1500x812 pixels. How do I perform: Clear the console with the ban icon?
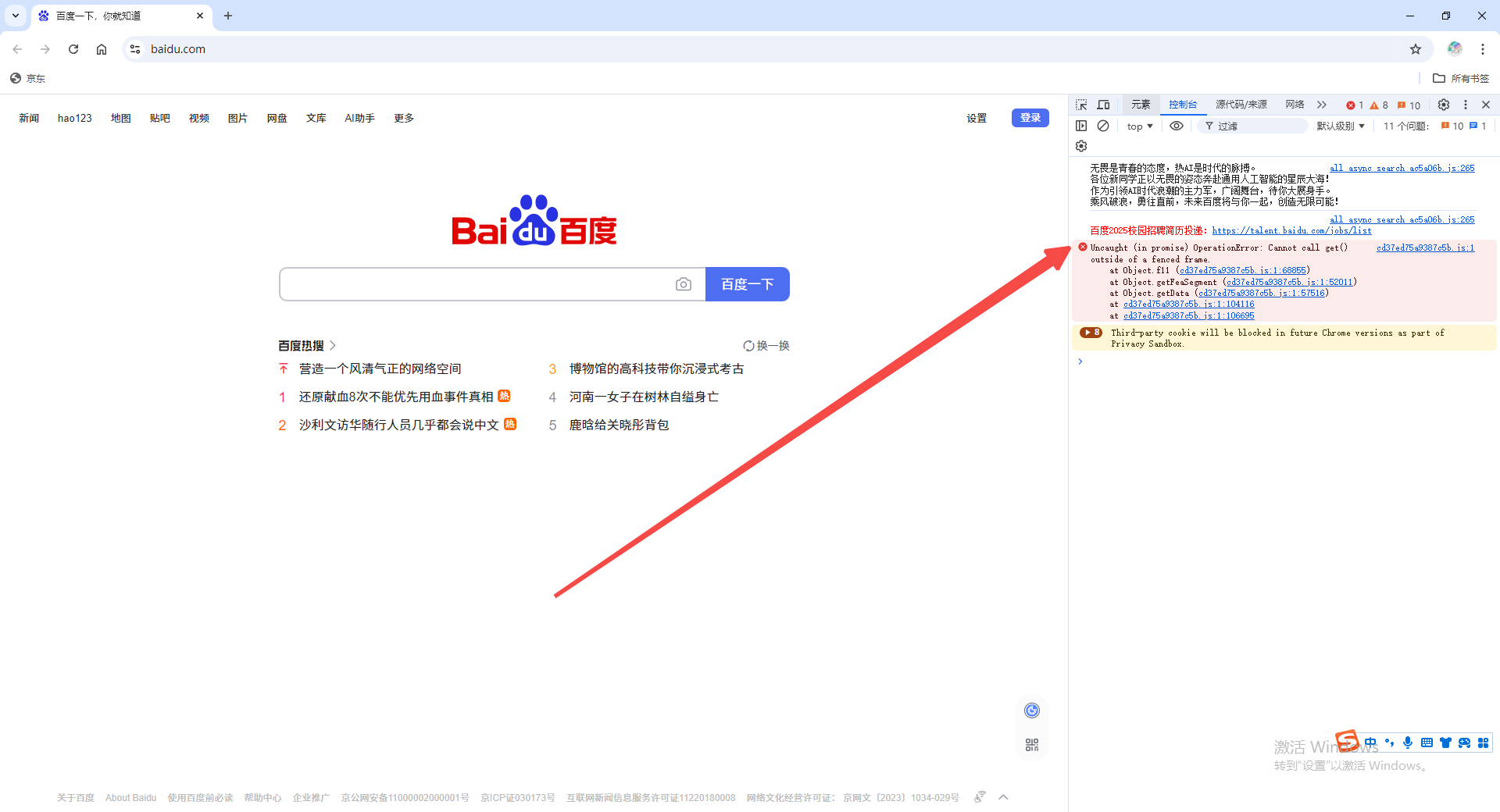click(1103, 126)
